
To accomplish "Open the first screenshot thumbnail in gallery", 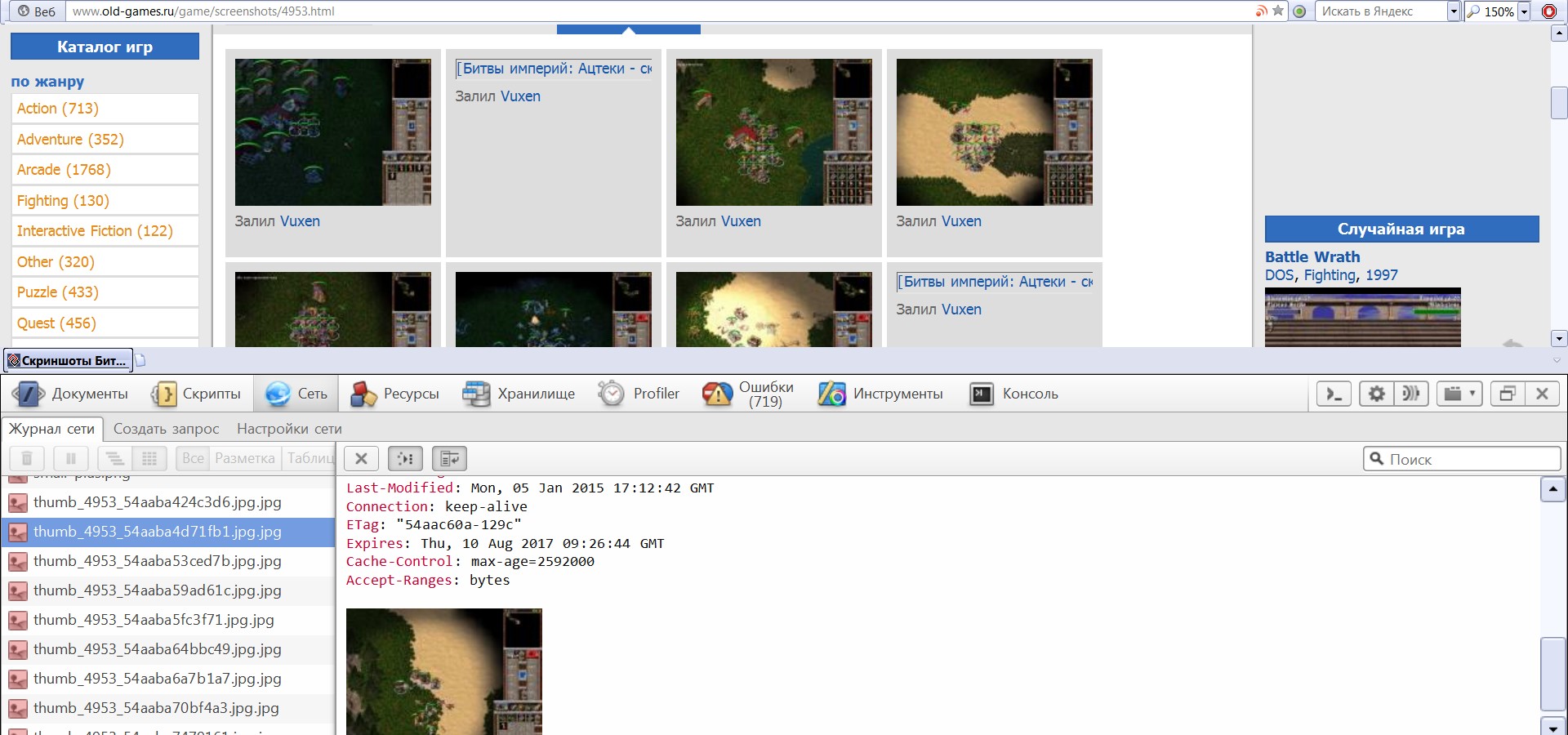I will tap(333, 132).
